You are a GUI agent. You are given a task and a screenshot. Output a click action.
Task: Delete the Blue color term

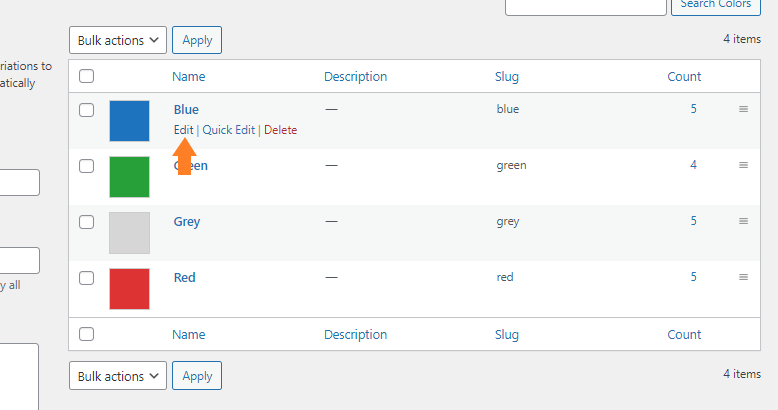tap(280, 130)
